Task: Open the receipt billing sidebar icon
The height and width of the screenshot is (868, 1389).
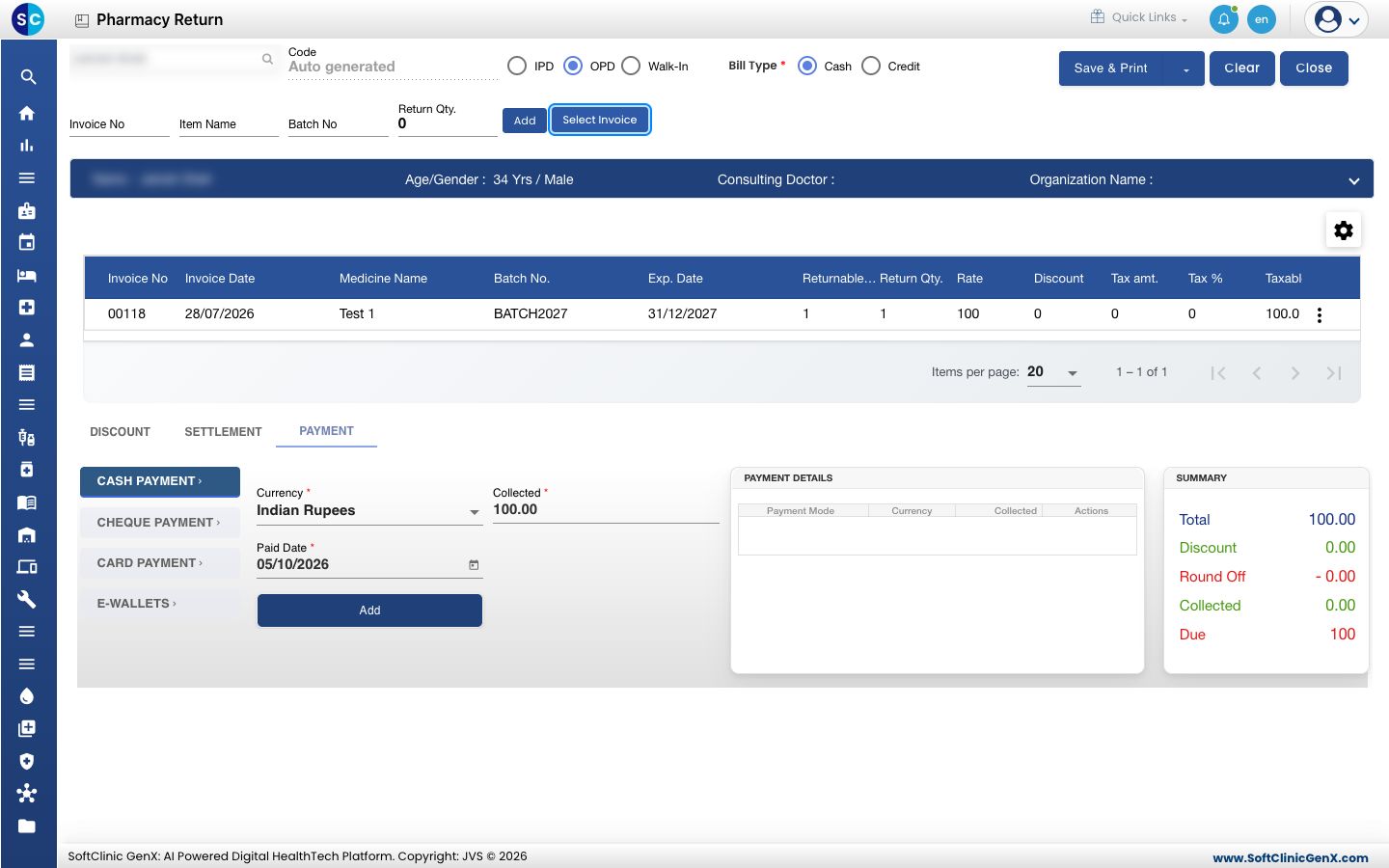Action: [x=27, y=372]
